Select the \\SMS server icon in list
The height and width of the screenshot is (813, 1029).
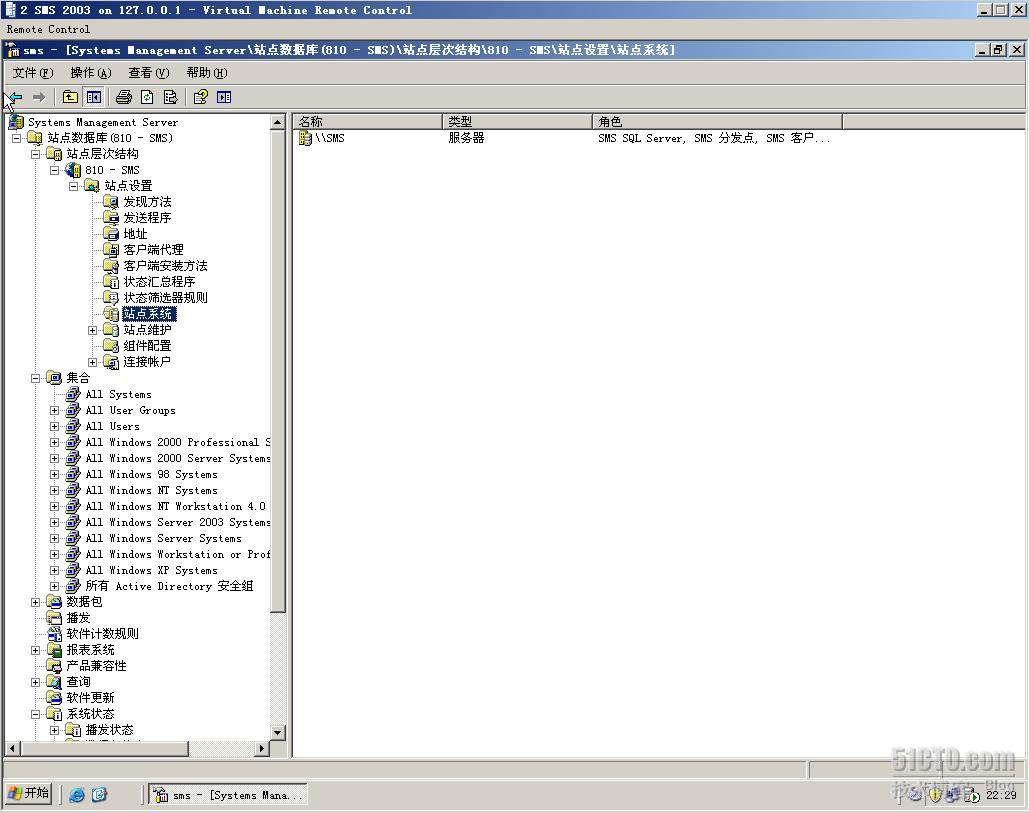pos(305,138)
